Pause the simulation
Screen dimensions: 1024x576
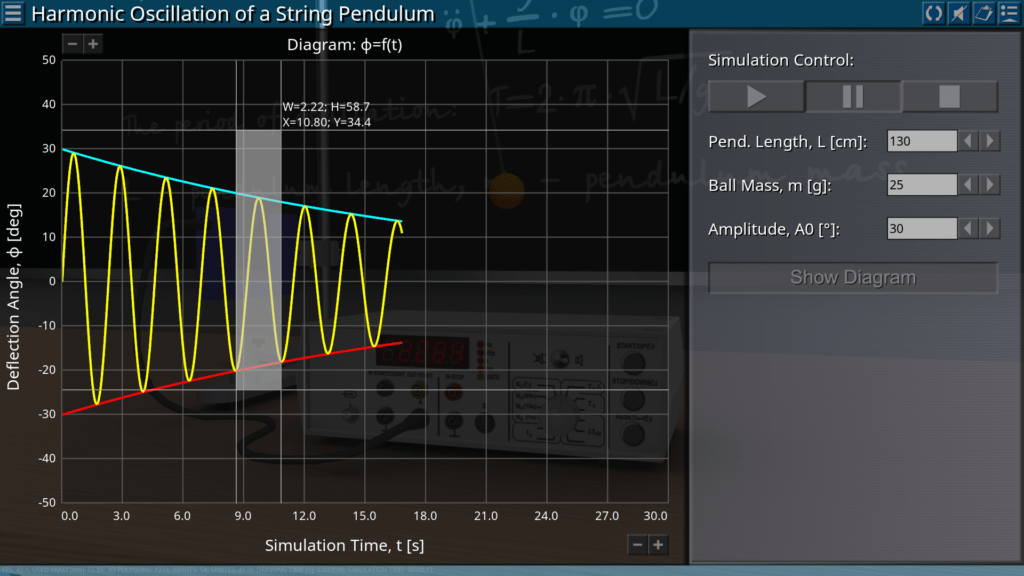(x=853, y=97)
